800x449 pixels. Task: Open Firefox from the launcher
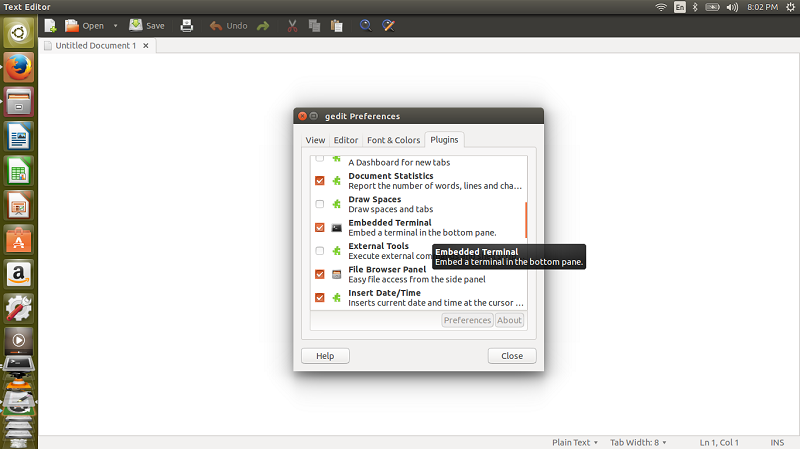tap(19, 67)
